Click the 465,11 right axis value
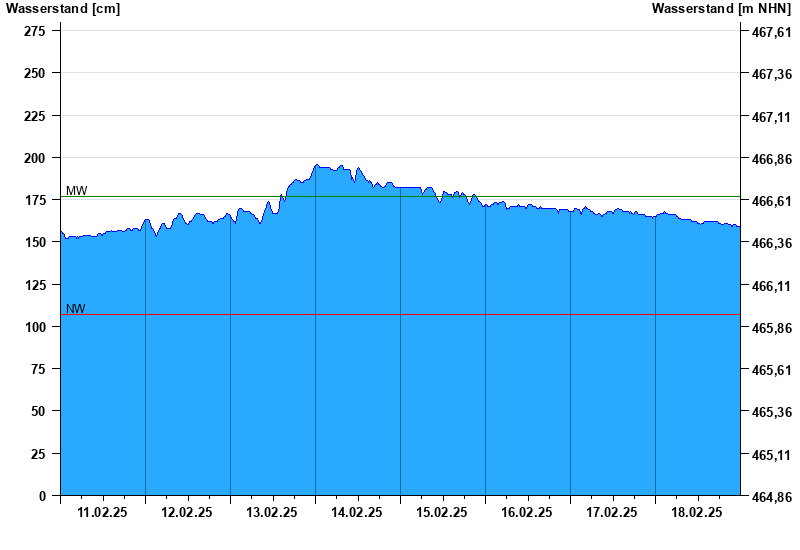This screenshot has height=550, width=800. (772, 455)
